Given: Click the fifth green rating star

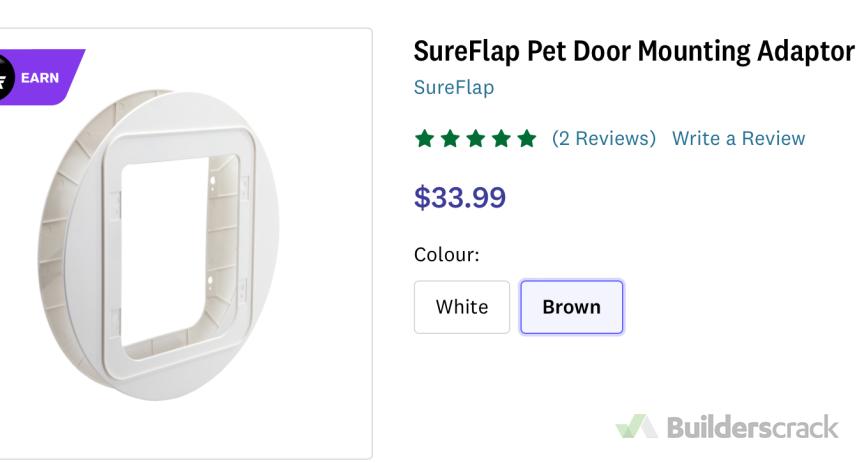Looking at the screenshot, I should click(x=527, y=138).
